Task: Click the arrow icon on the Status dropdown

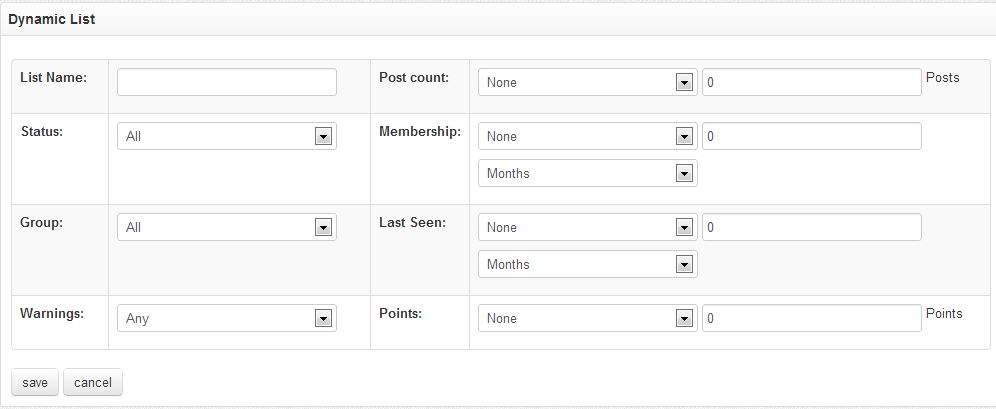Action: tap(323, 137)
